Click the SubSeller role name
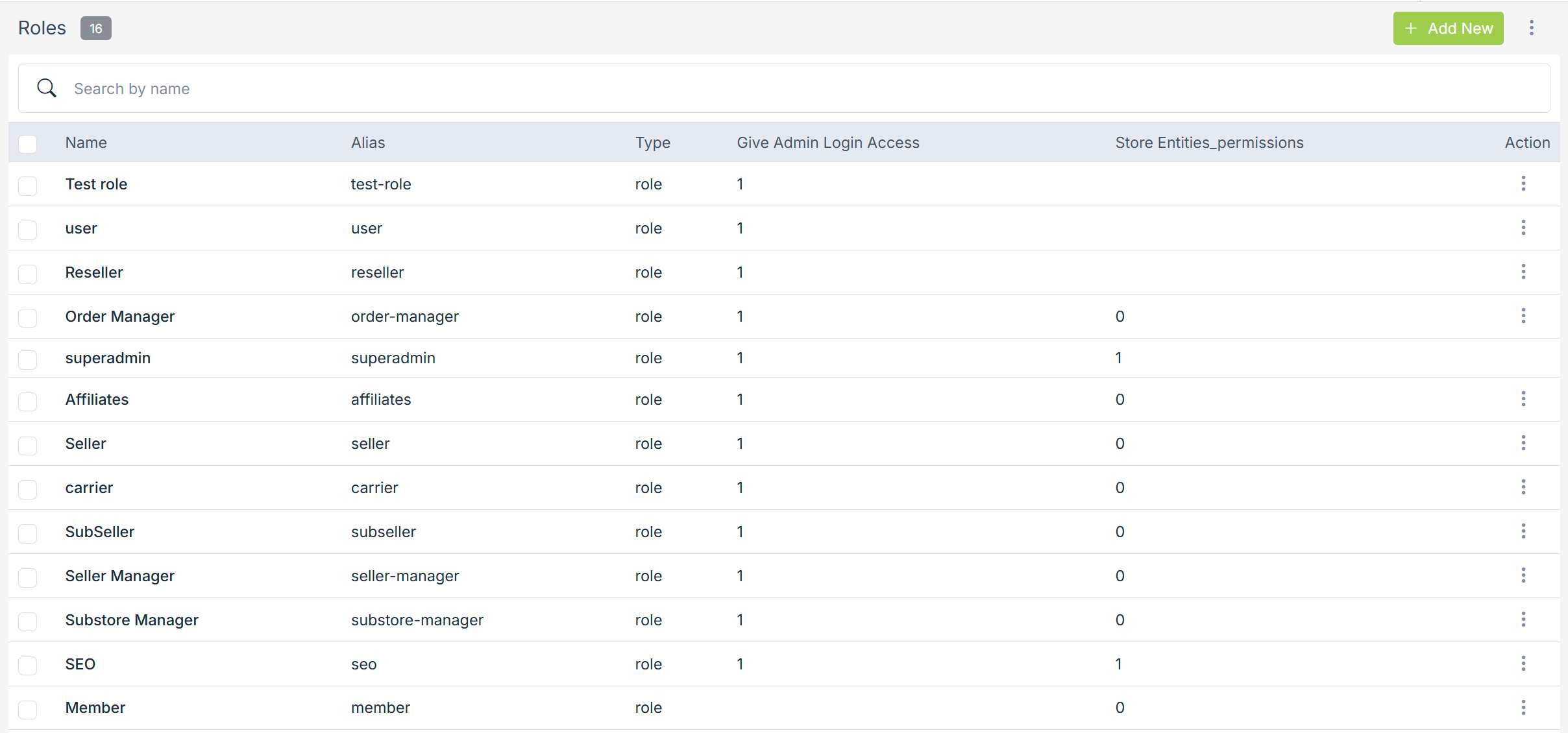 100,532
